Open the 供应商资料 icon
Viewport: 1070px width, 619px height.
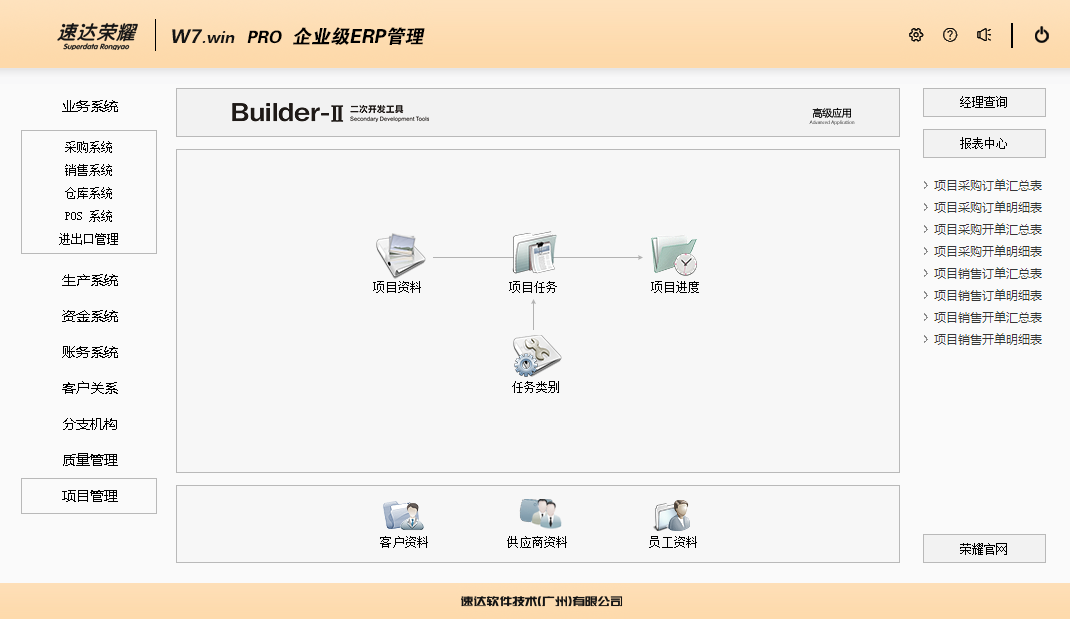539,514
